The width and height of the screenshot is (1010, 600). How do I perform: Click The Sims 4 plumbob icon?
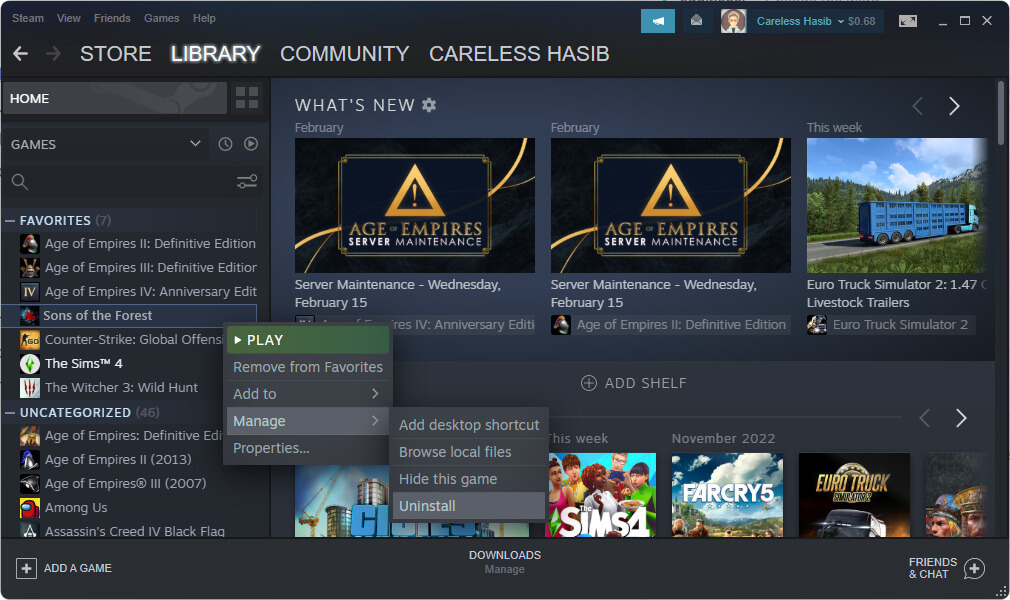[x=30, y=364]
